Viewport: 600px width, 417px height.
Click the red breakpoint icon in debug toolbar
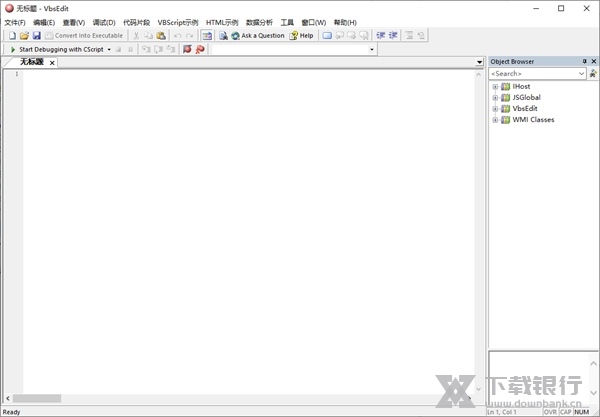[187, 49]
